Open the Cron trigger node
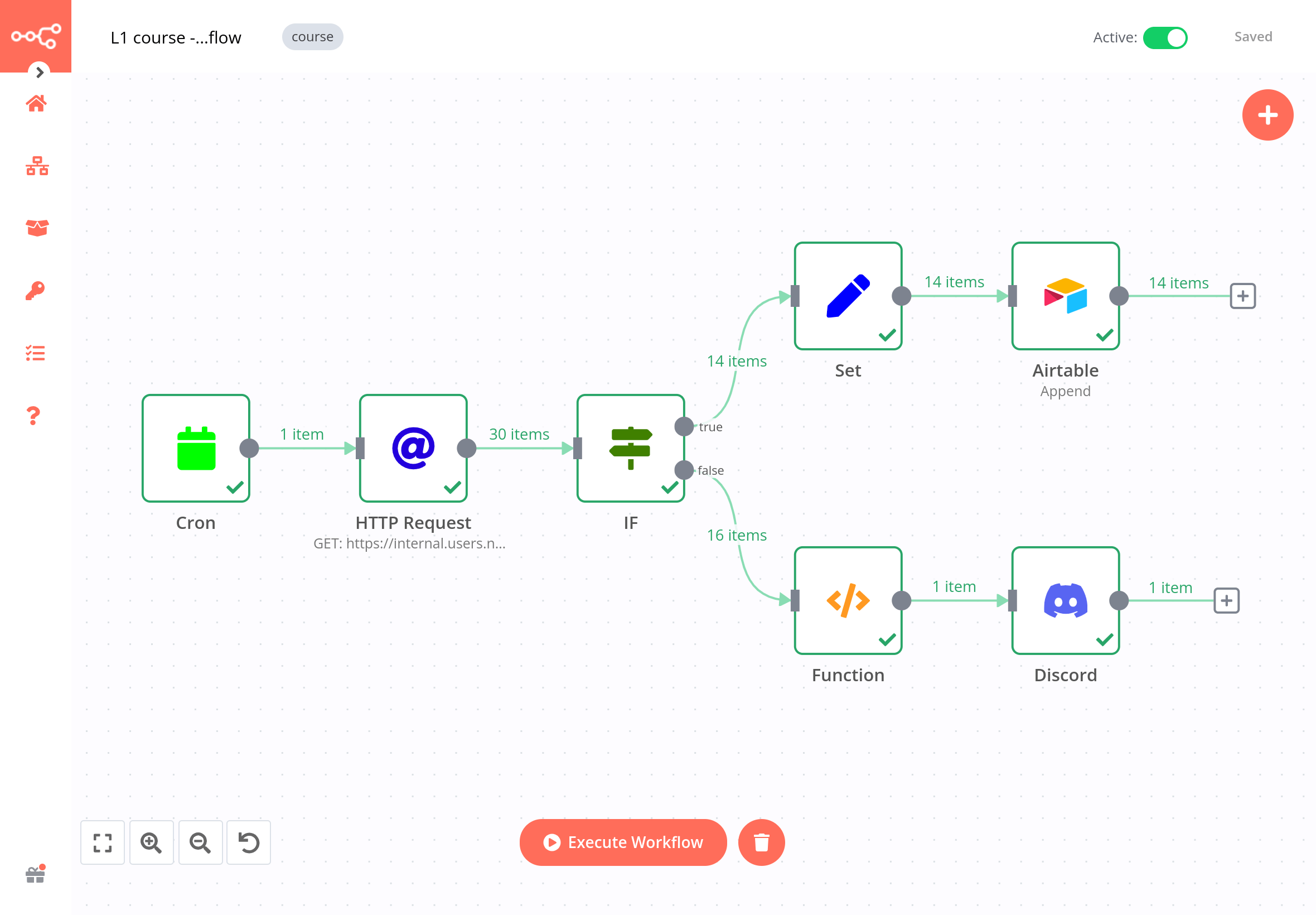Viewport: 1316px width, 915px height. [196, 449]
